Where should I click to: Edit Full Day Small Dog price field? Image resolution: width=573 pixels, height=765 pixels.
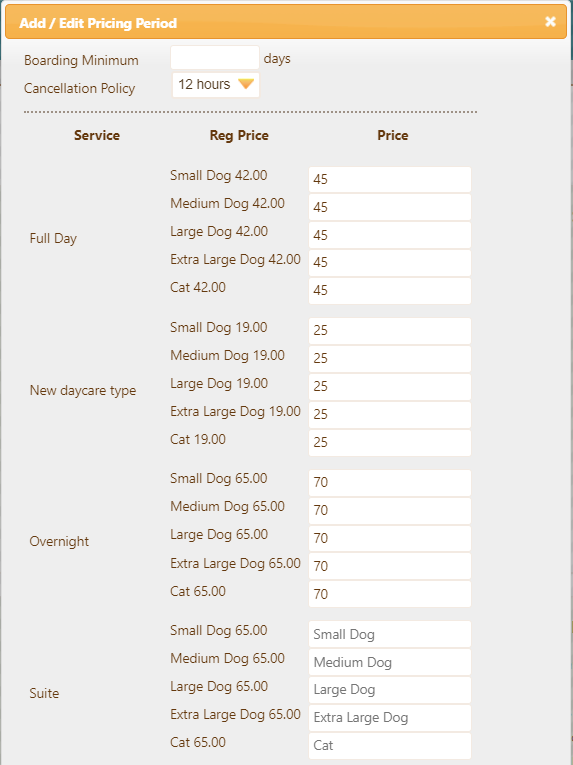(390, 180)
